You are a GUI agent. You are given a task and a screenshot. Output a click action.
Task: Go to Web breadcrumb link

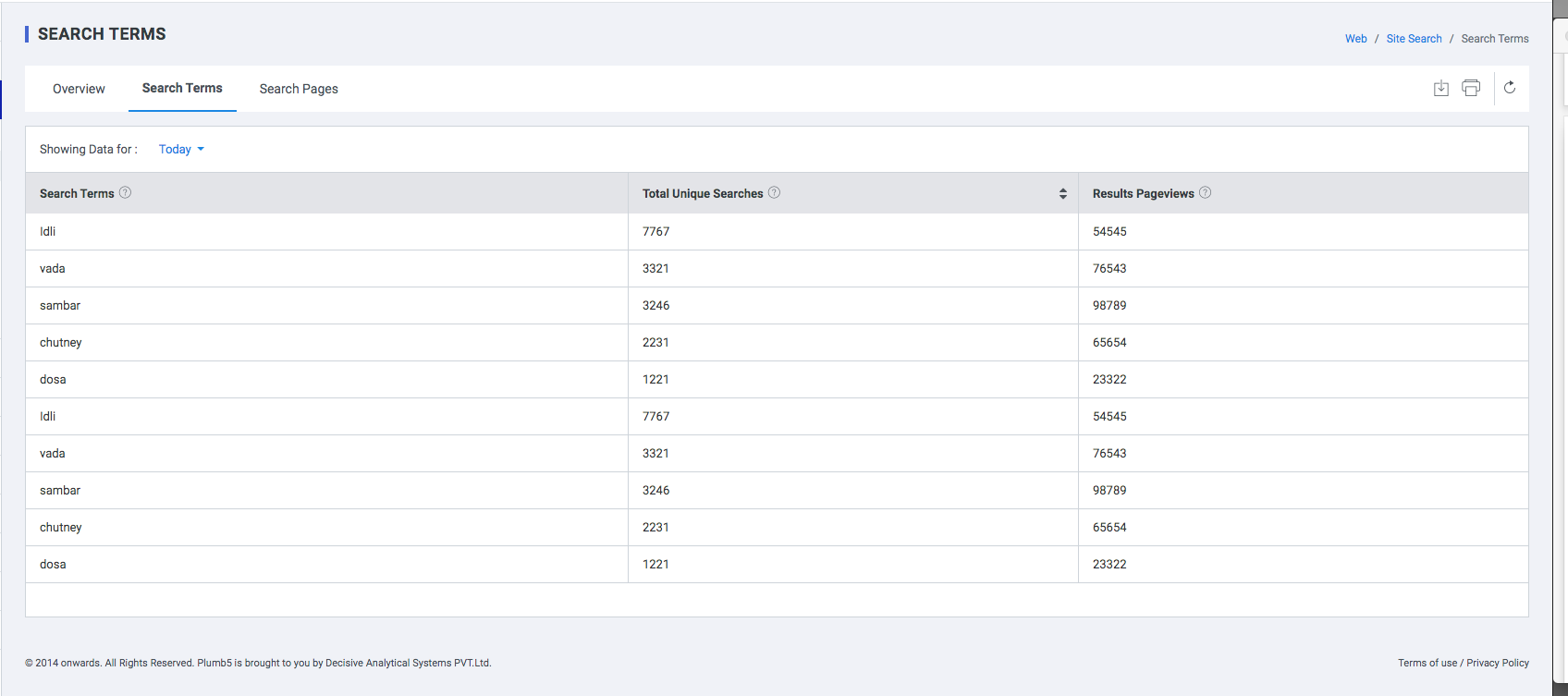pos(1356,39)
